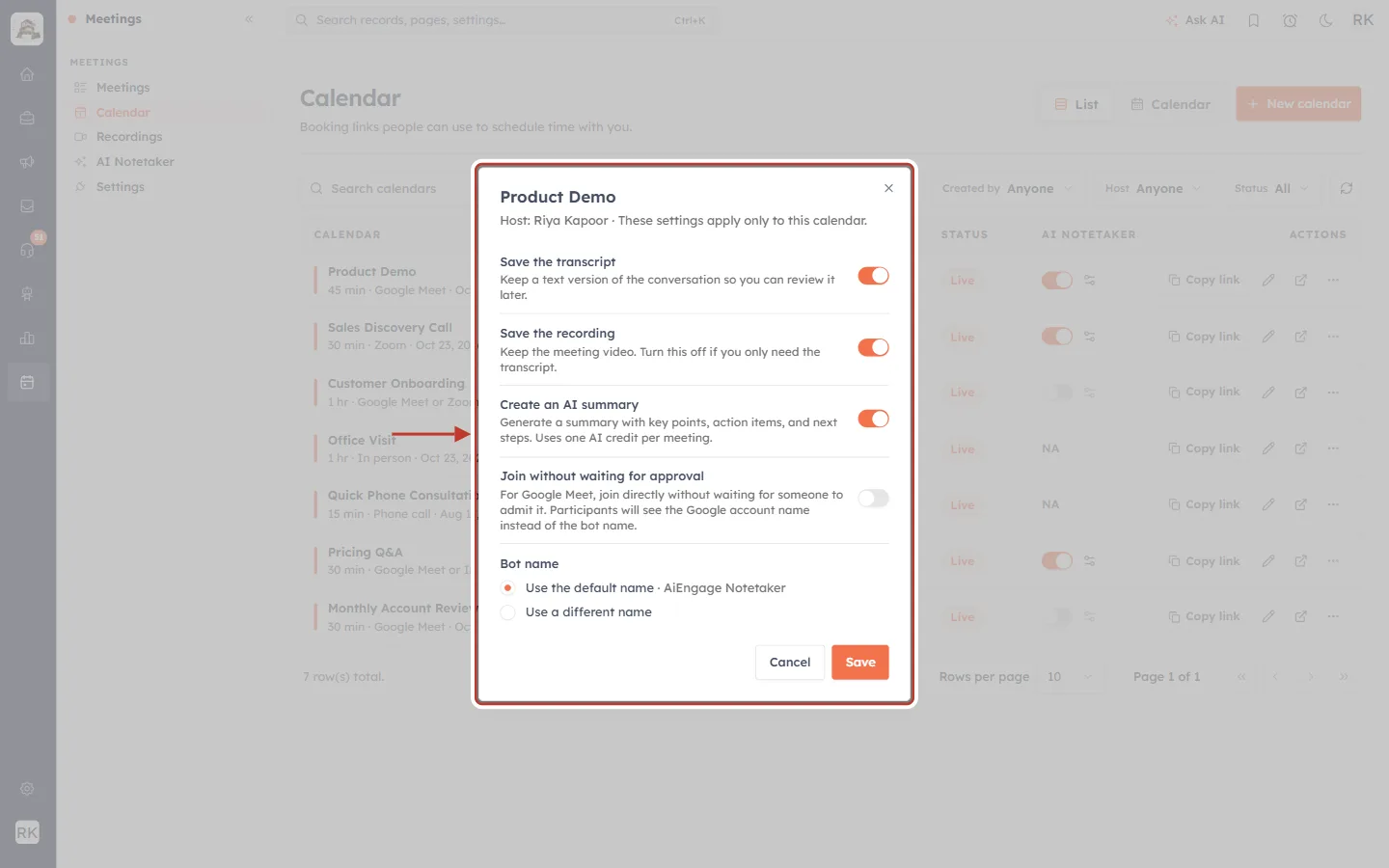Open Ask AI assistant

click(x=1195, y=20)
